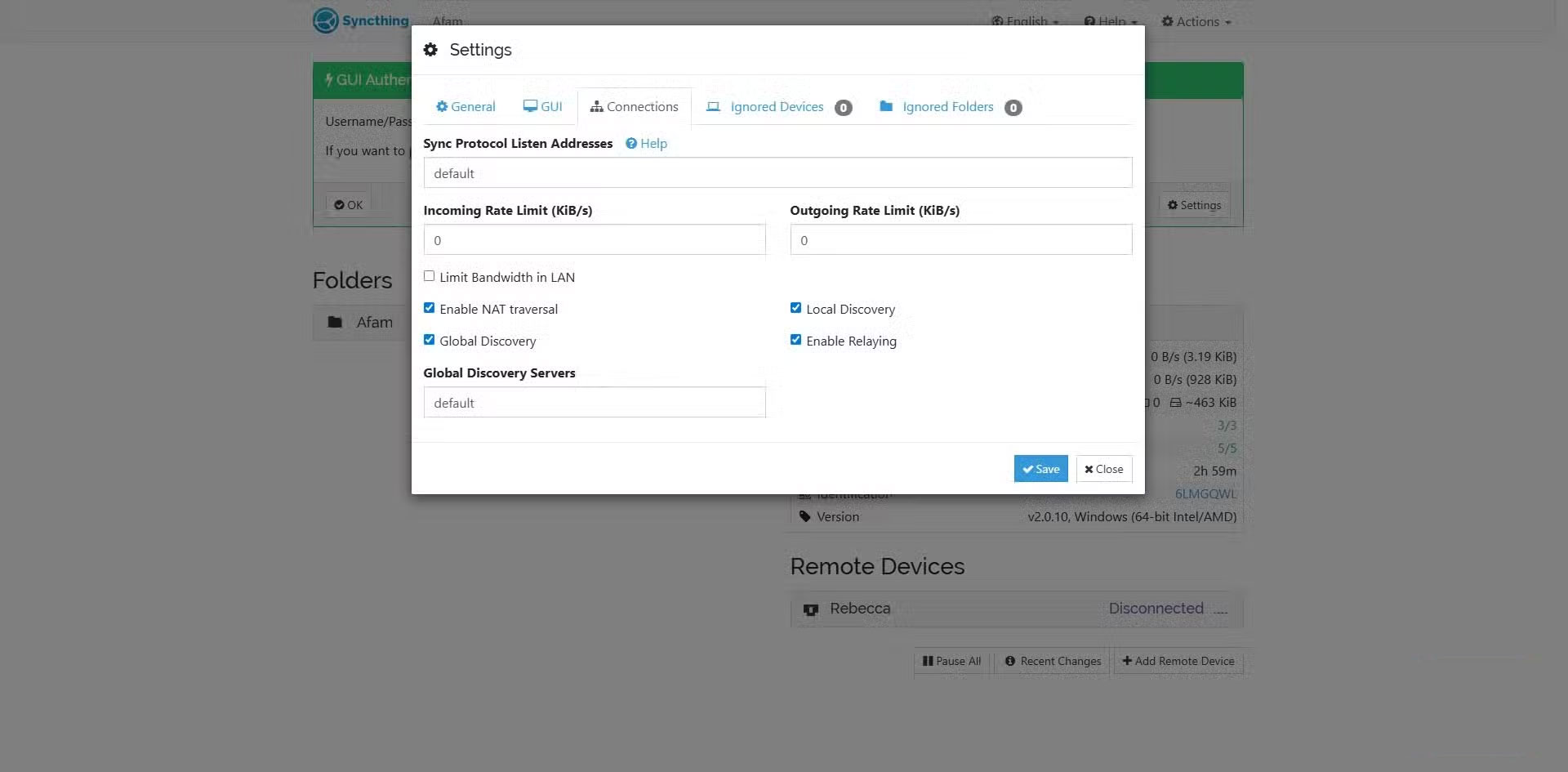Click the Ignored Devices laptop icon
Viewport: 1568px width, 772px height.
coord(713,107)
